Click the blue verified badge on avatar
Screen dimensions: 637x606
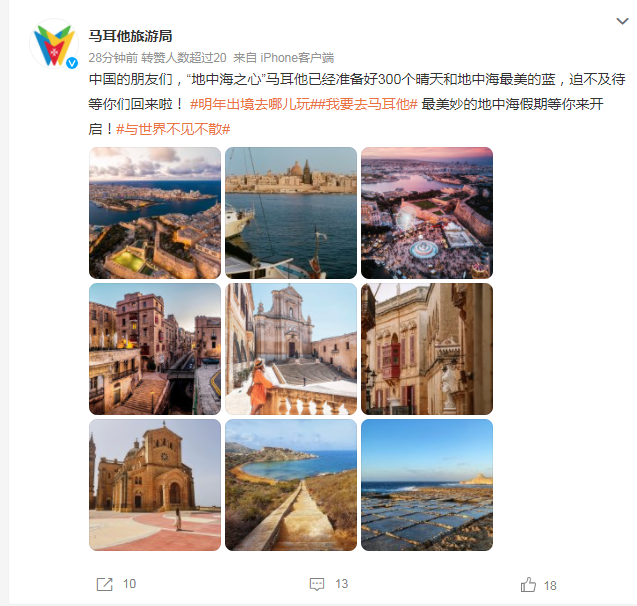pyautogui.click(x=72, y=63)
